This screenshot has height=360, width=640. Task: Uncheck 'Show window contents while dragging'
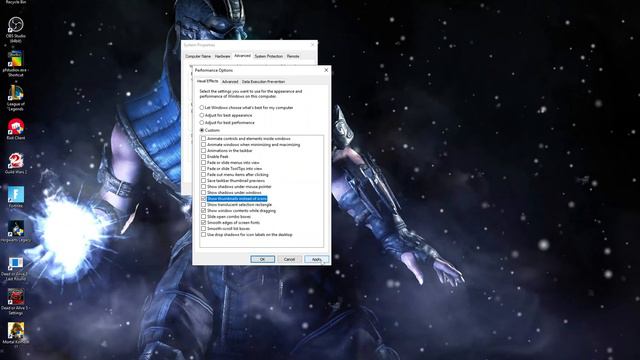click(x=203, y=211)
